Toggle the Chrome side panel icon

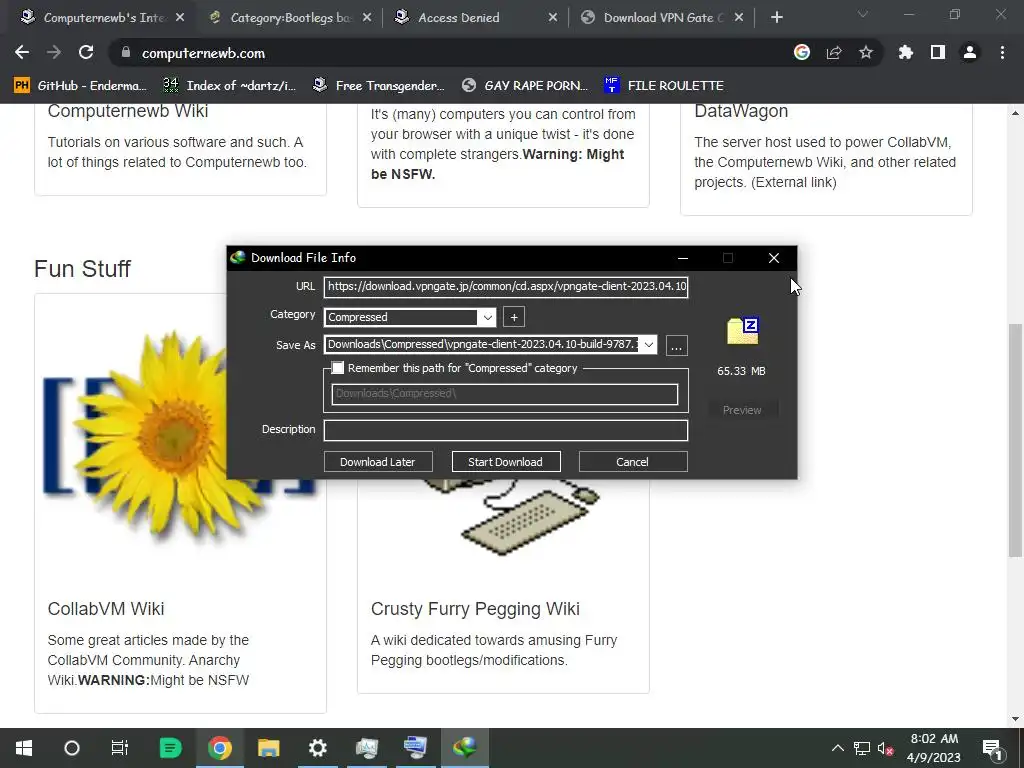938,52
